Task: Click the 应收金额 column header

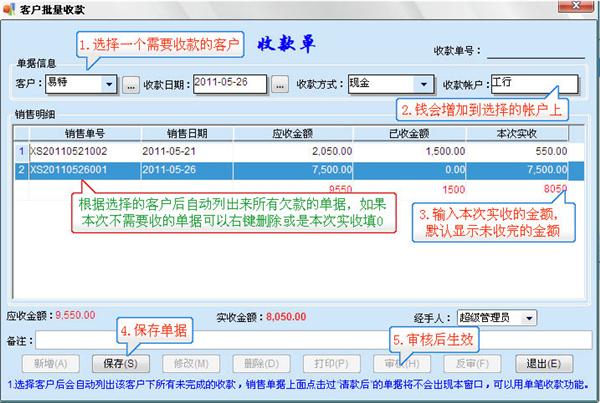Action: (292, 132)
